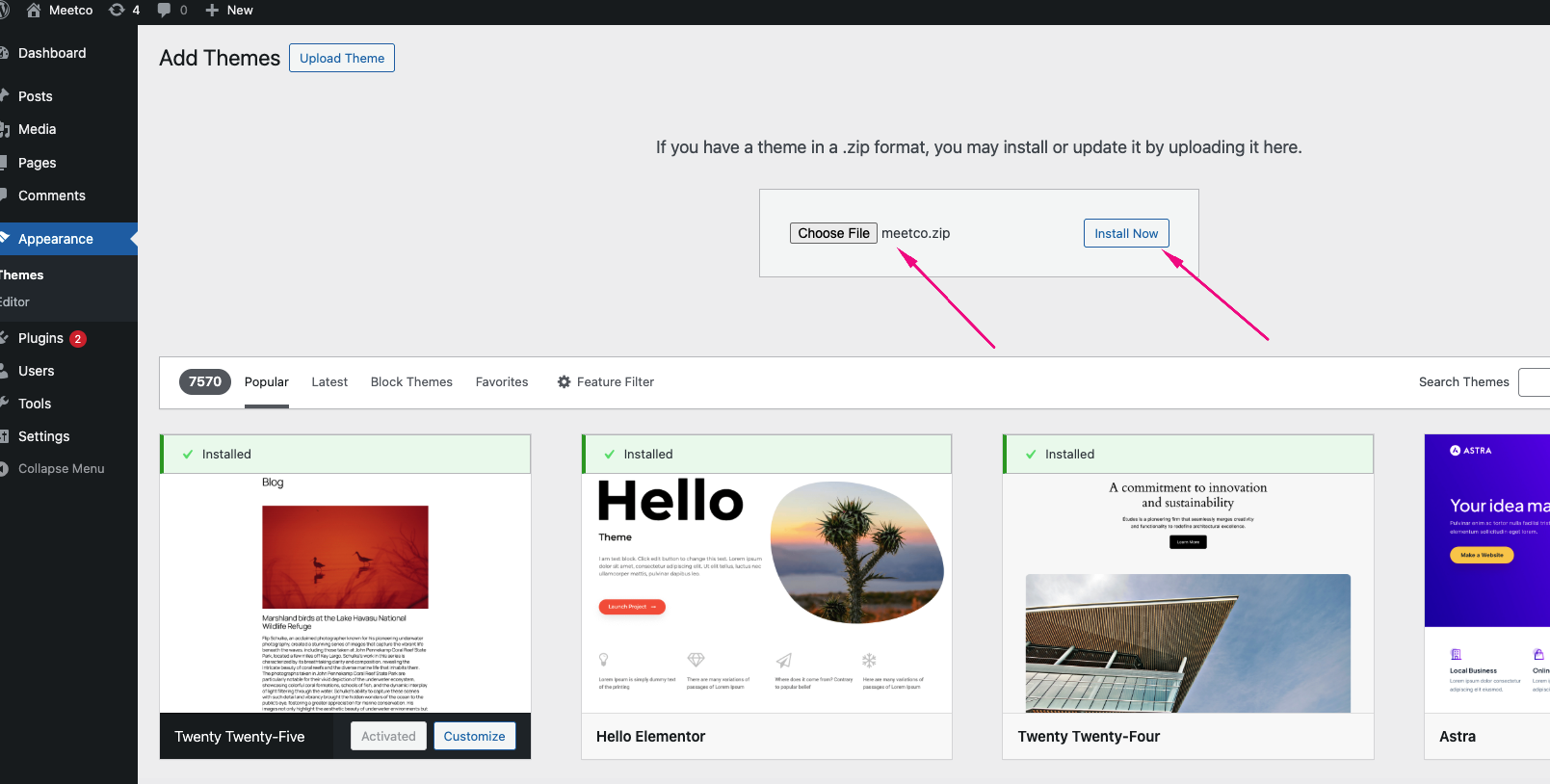Click the Collapse Menu arrow icon

[5, 469]
